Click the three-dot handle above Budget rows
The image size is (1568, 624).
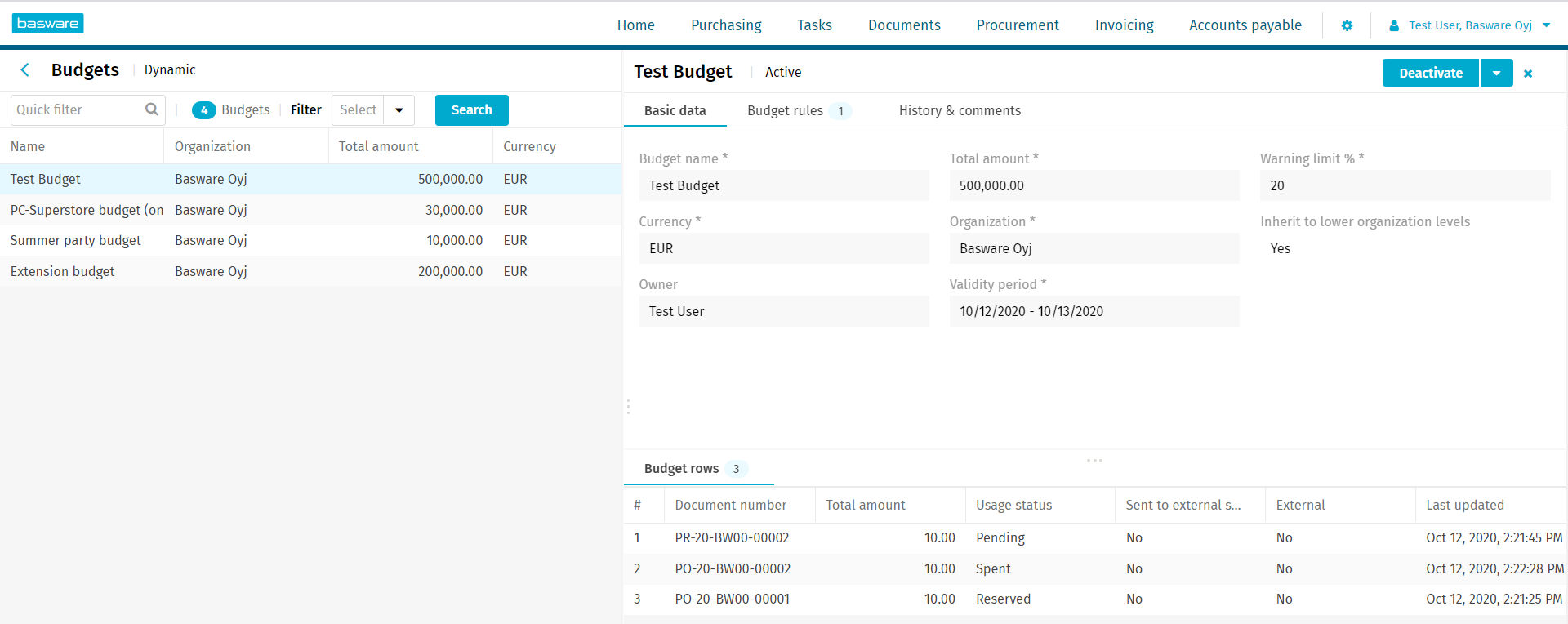coord(1094,461)
